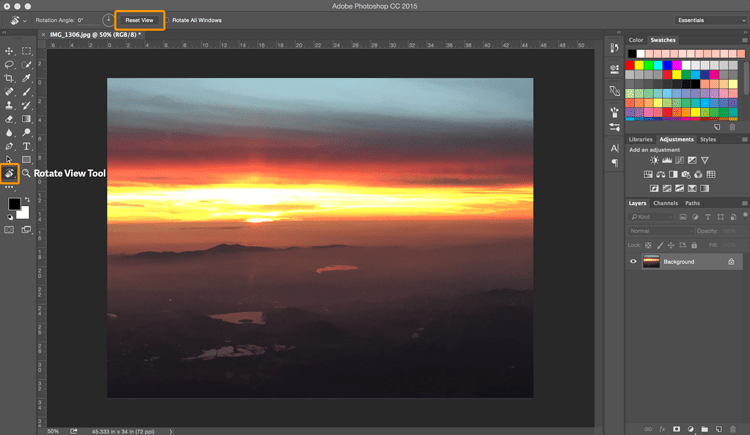Select the Zoom tool in toolbar
The image size is (750, 435).
pyautogui.click(x=26, y=173)
